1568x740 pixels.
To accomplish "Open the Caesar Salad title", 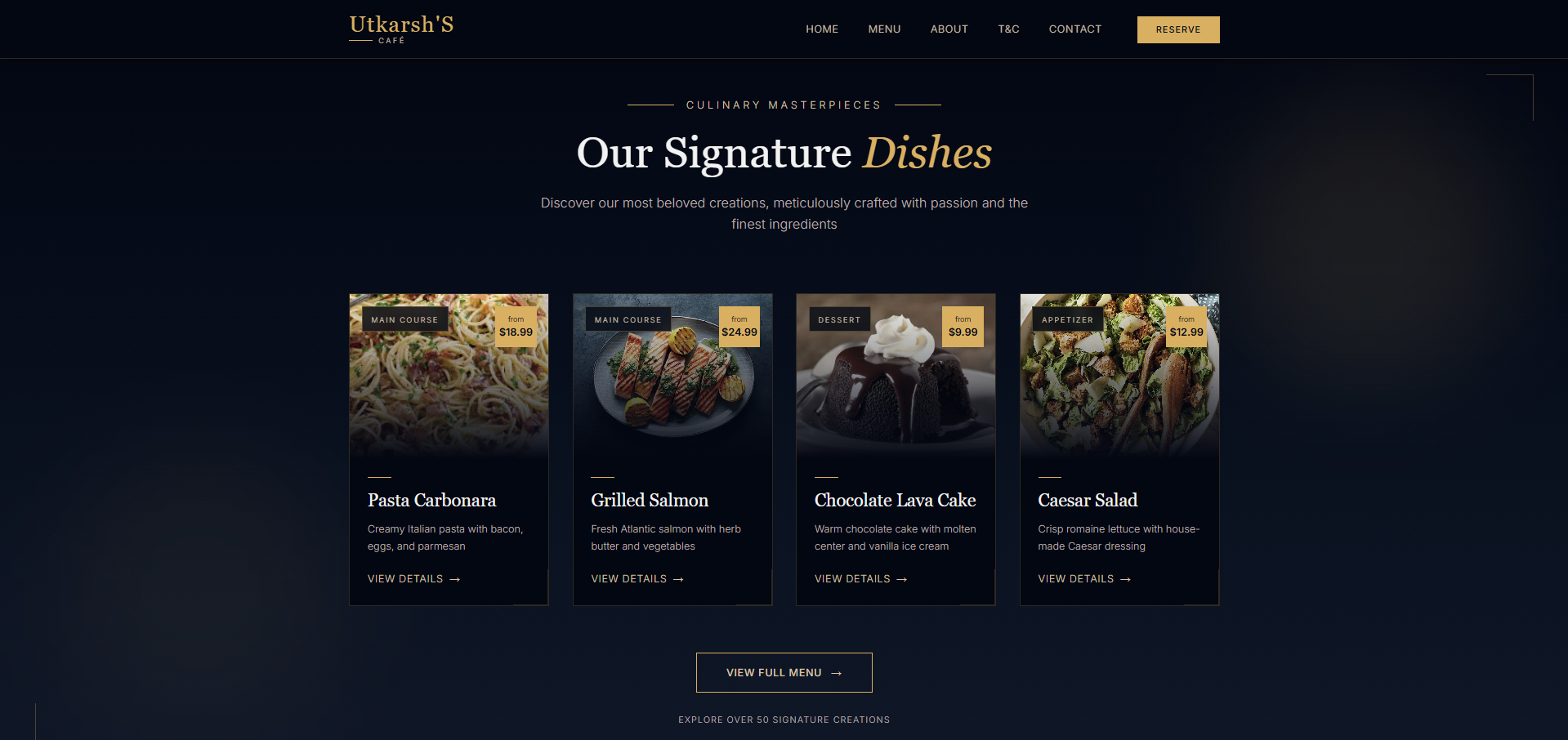I will point(1088,500).
